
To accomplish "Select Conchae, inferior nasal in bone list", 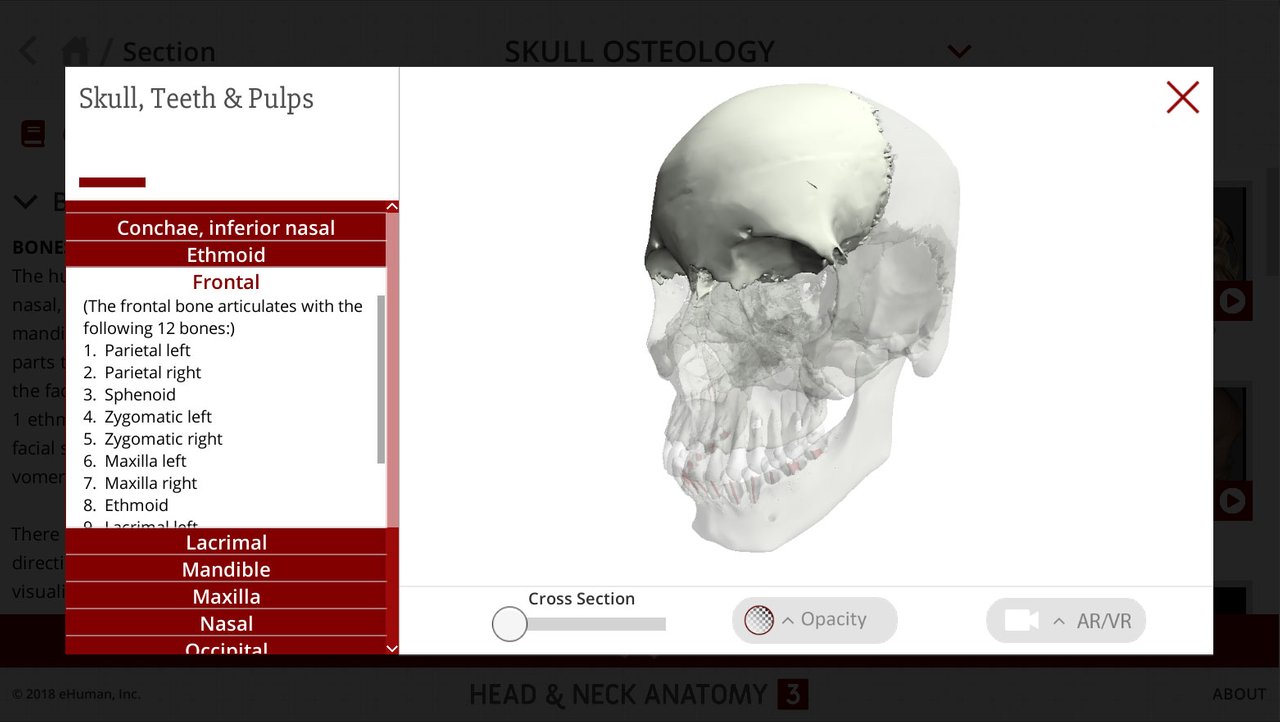I will click(x=226, y=227).
